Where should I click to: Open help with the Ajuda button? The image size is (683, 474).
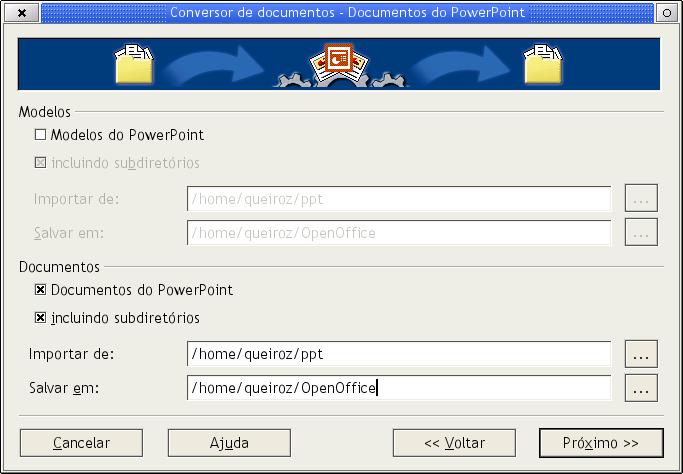pyautogui.click(x=229, y=443)
